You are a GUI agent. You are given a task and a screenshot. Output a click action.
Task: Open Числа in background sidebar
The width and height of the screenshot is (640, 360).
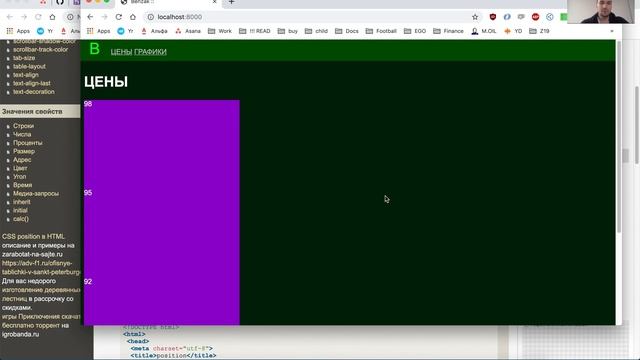coord(22,134)
